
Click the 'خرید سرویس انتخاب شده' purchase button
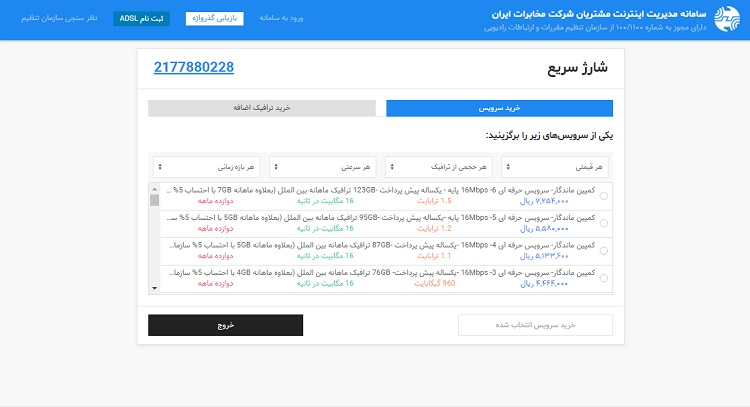tap(535, 325)
